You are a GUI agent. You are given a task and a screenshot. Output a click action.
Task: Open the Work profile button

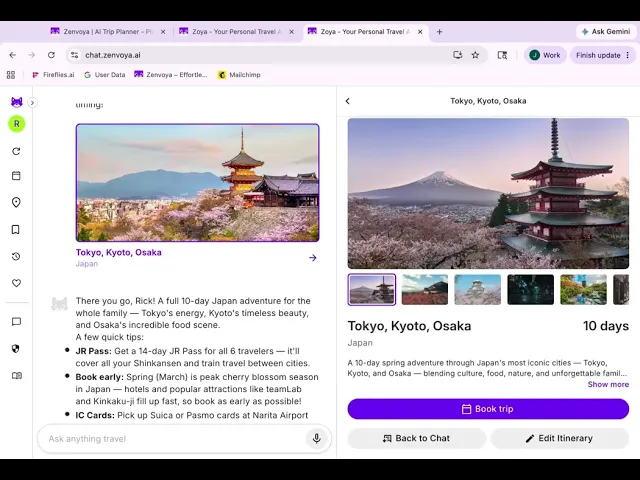coord(545,55)
